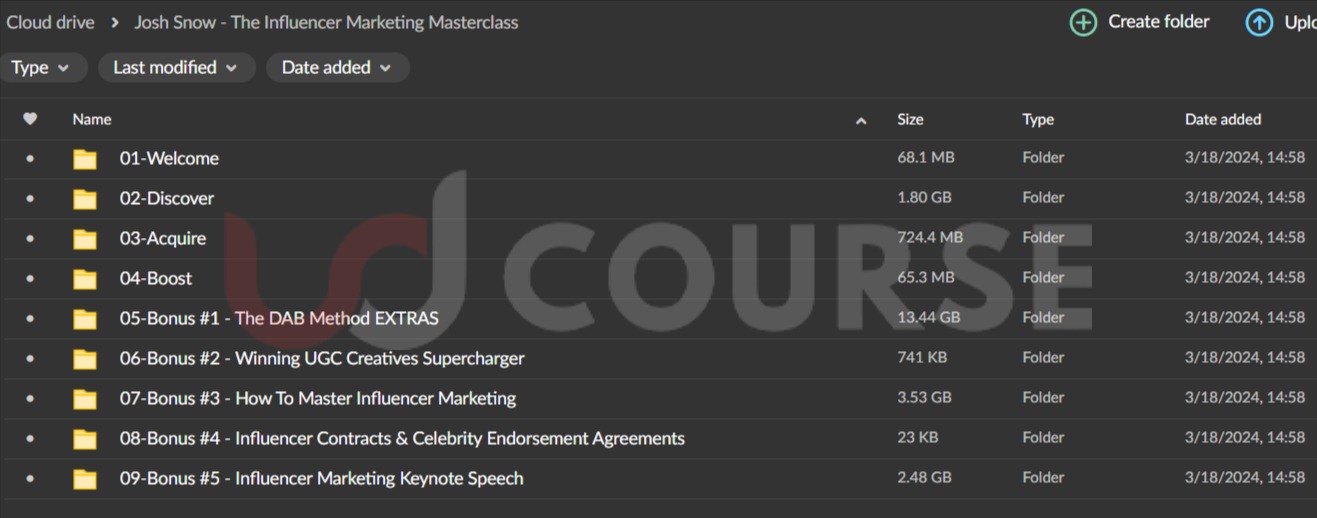Open the Date added filter dropdown
Viewport: 1317px width, 518px height.
(x=337, y=68)
